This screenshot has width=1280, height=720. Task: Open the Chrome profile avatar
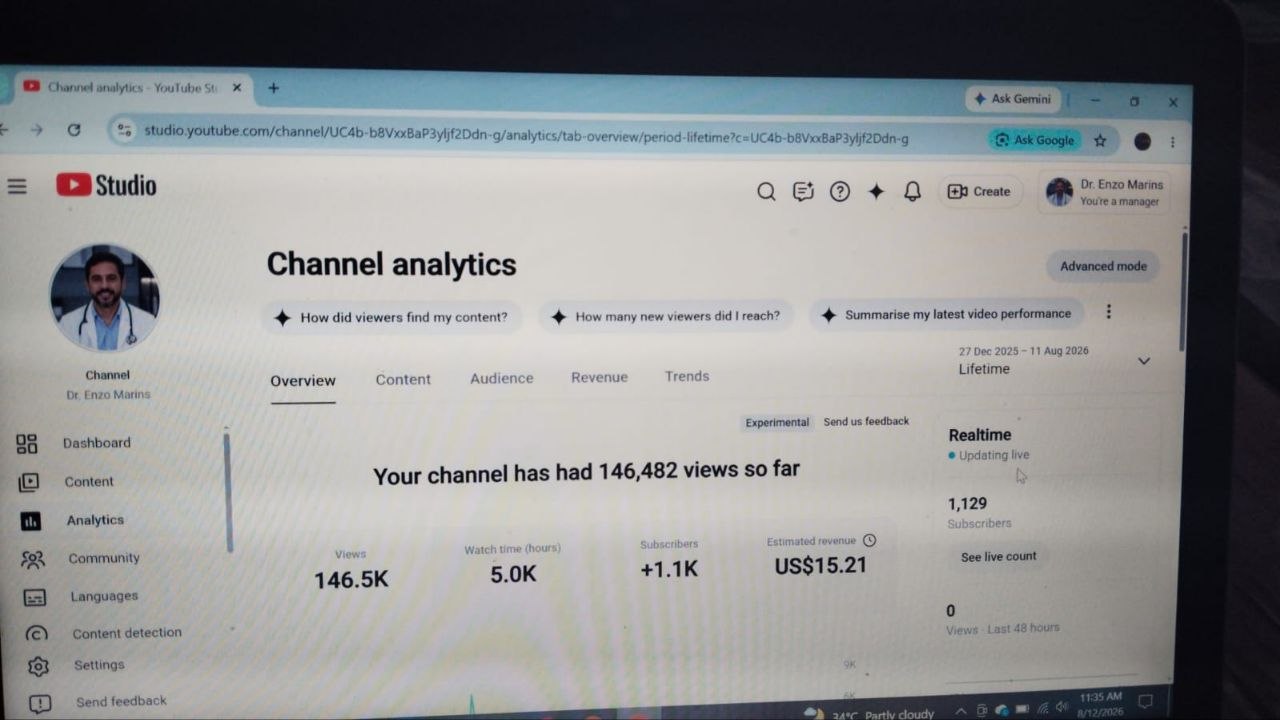[1142, 142]
